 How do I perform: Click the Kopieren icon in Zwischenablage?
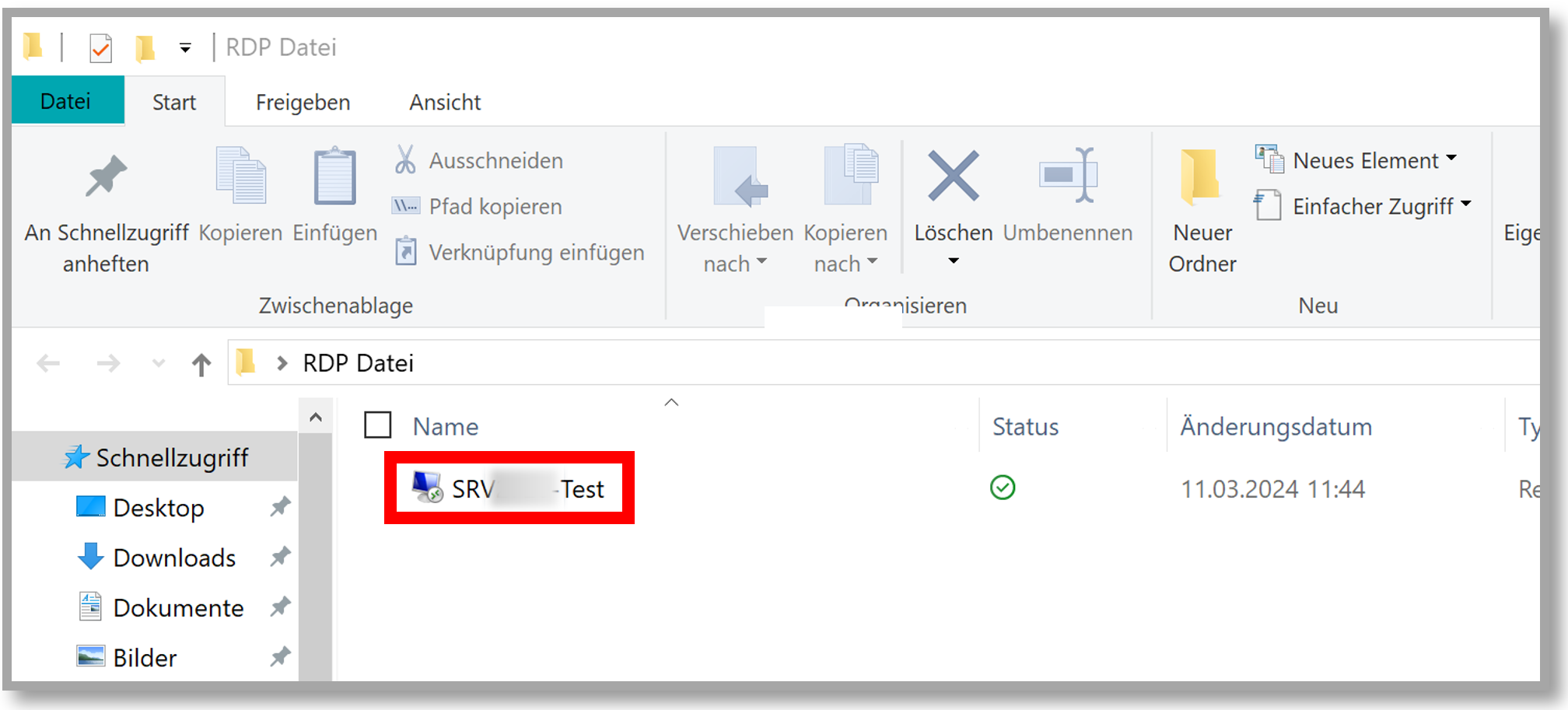240,177
